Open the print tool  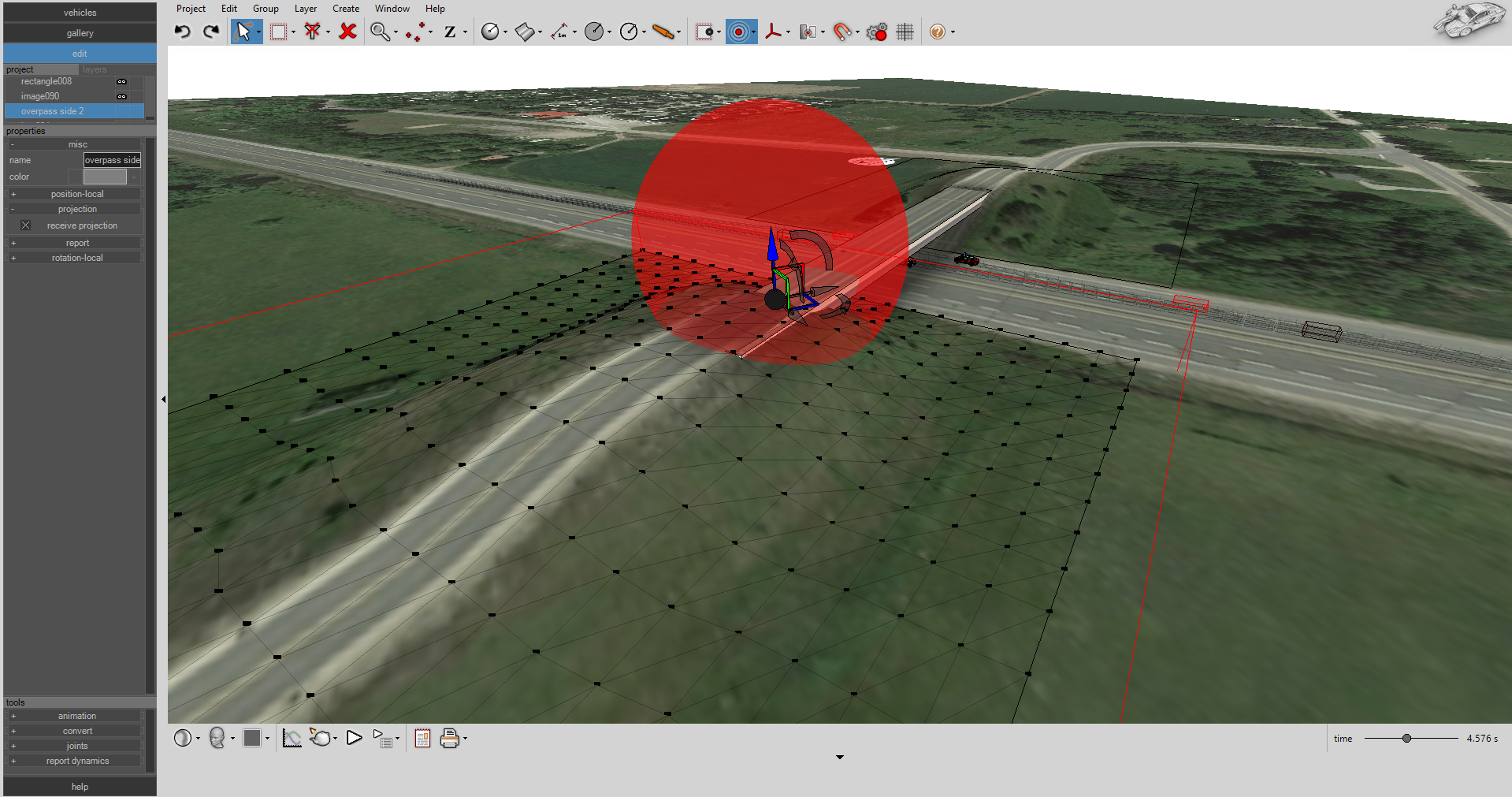pos(451,739)
